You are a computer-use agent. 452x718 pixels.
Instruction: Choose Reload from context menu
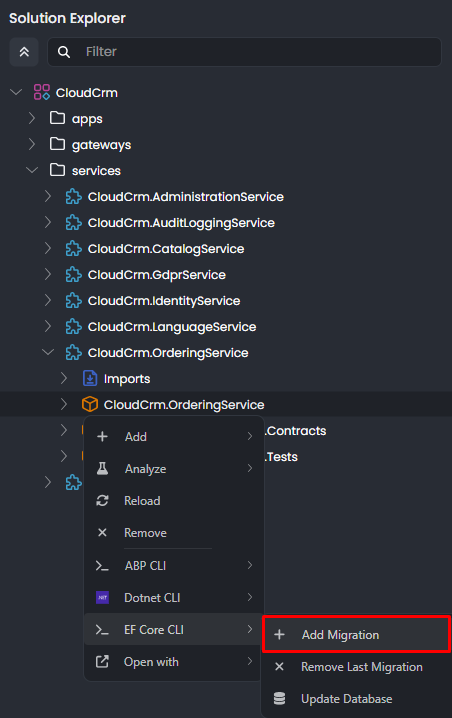[174, 500]
